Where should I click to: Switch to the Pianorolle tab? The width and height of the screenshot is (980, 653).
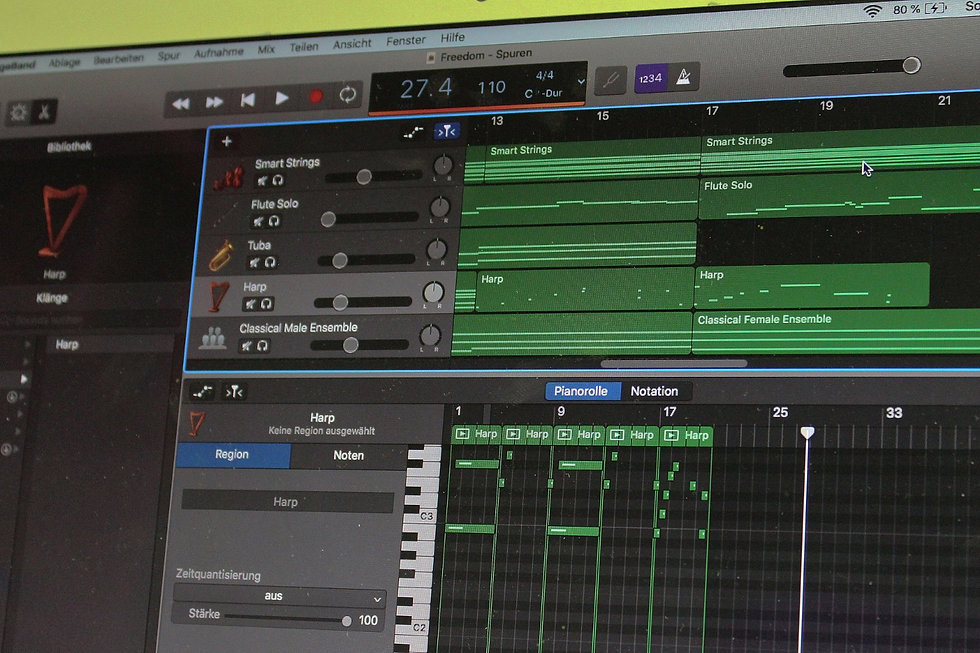582,391
